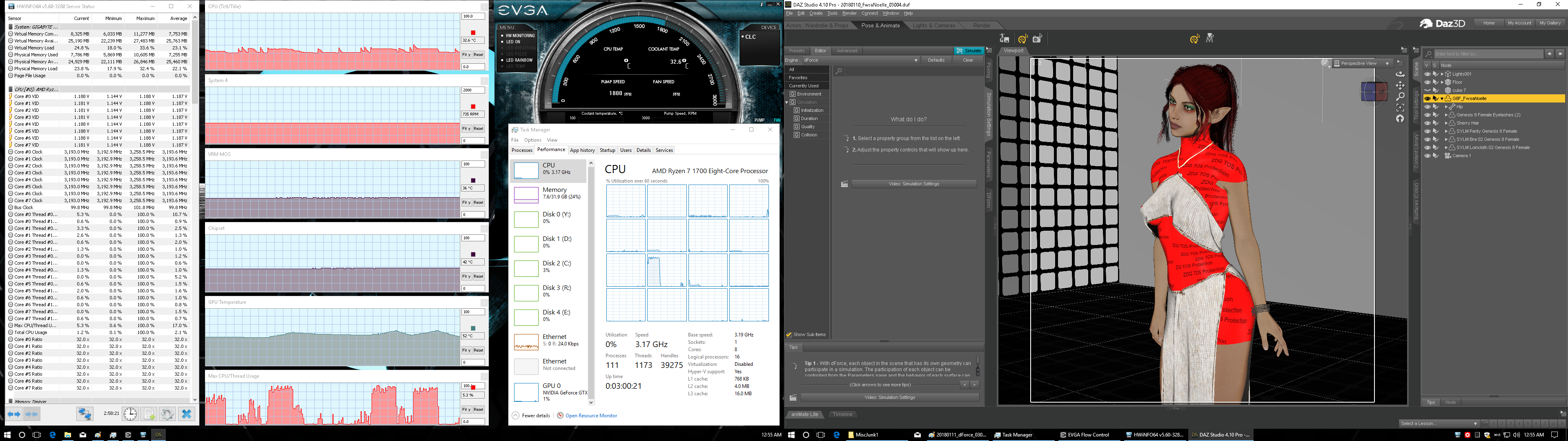Image resolution: width=1568 pixels, height=441 pixels.
Task: Click the scene filter text field
Action: tap(1488, 54)
